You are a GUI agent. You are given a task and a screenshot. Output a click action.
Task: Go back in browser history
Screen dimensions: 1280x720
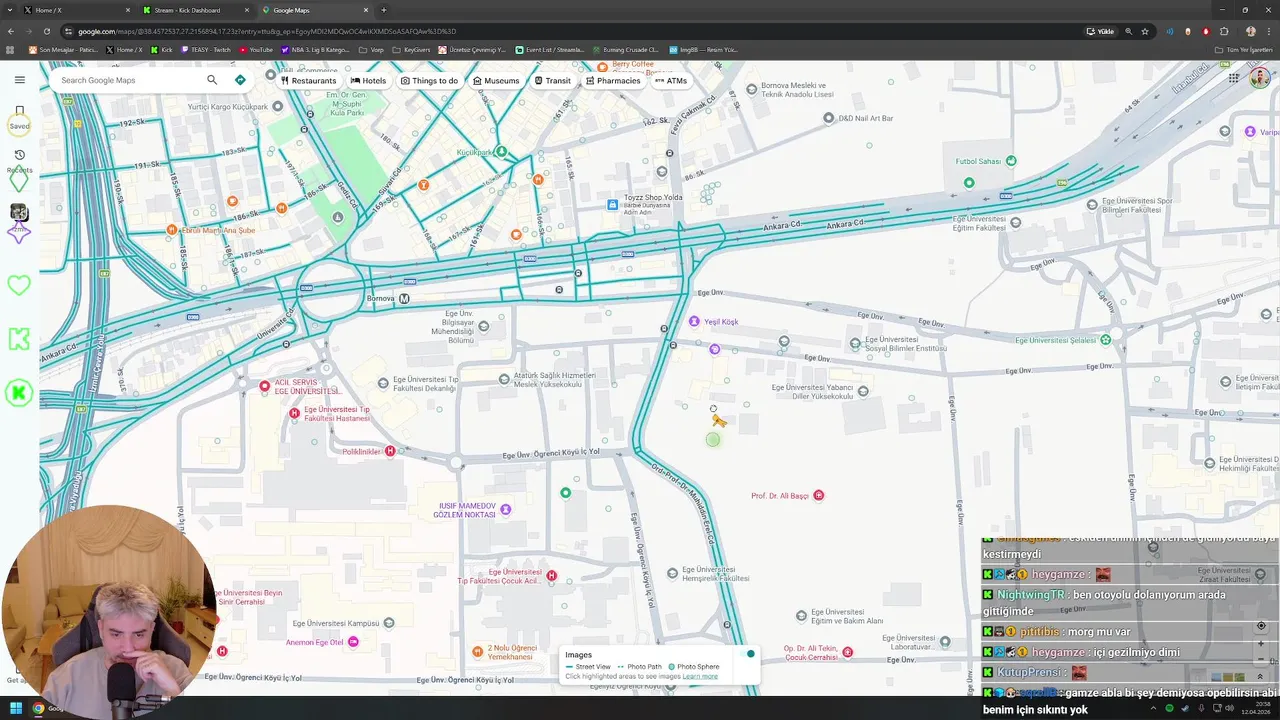point(11,31)
